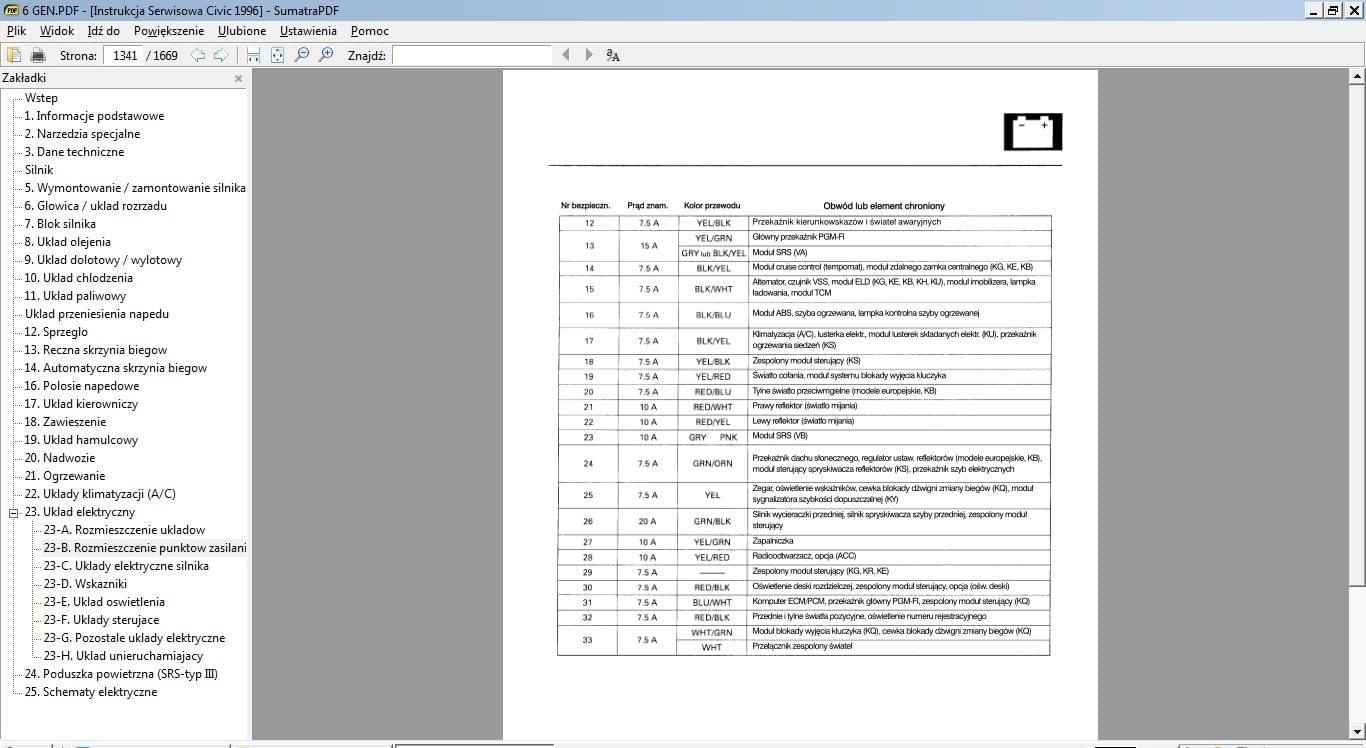The height and width of the screenshot is (748, 1366).
Task: Open bookmark 5. Wymontowanie / zamontowanie silnika
Action: [x=135, y=188]
